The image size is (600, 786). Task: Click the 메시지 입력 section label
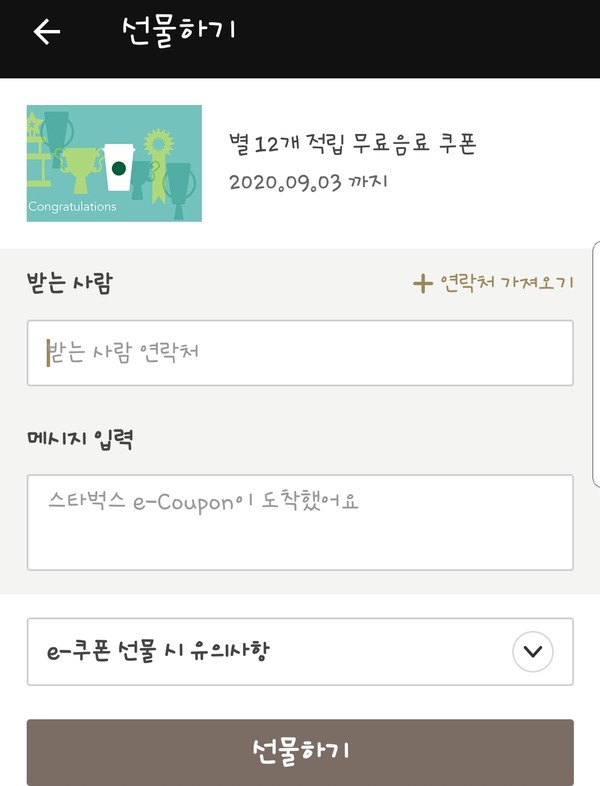[80, 440]
